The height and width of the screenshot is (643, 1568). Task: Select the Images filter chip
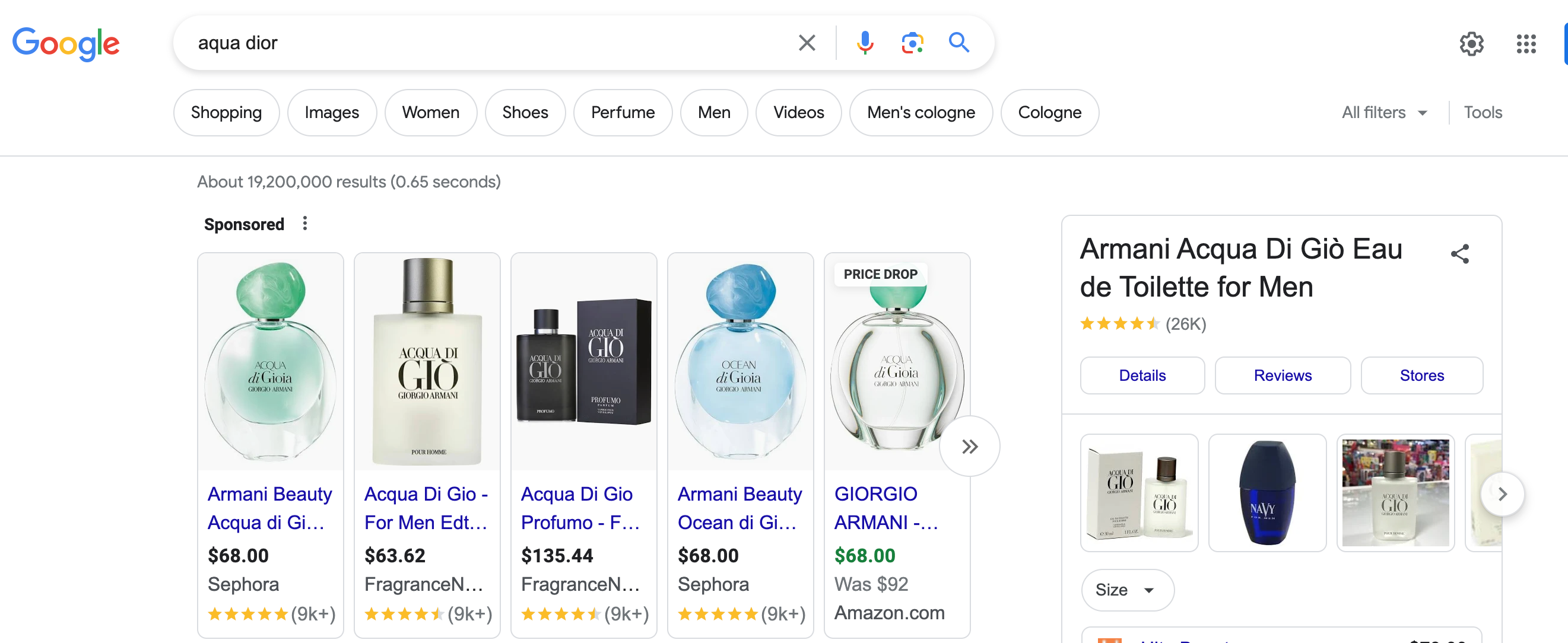coord(332,113)
